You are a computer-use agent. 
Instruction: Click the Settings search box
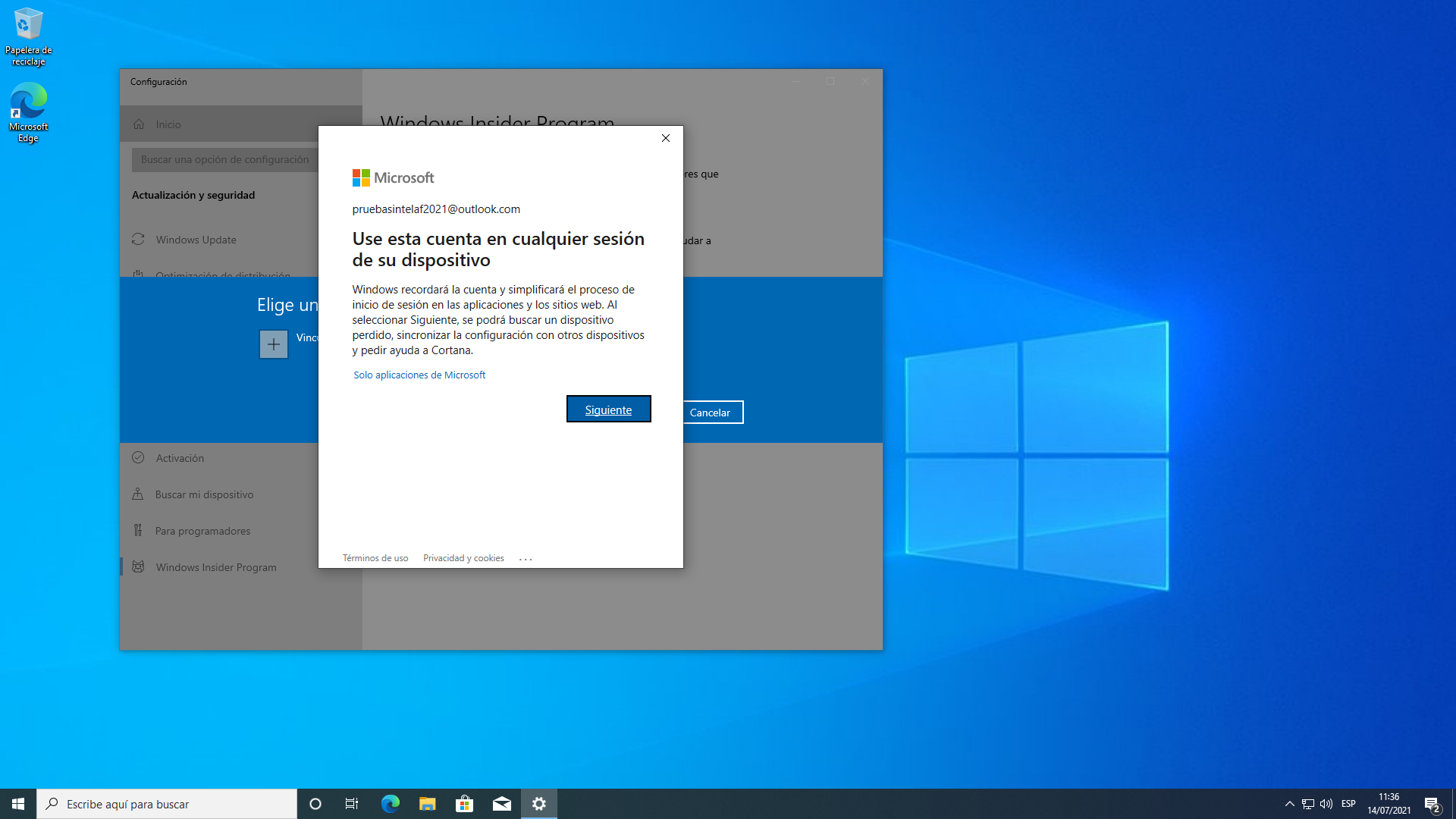tap(224, 159)
